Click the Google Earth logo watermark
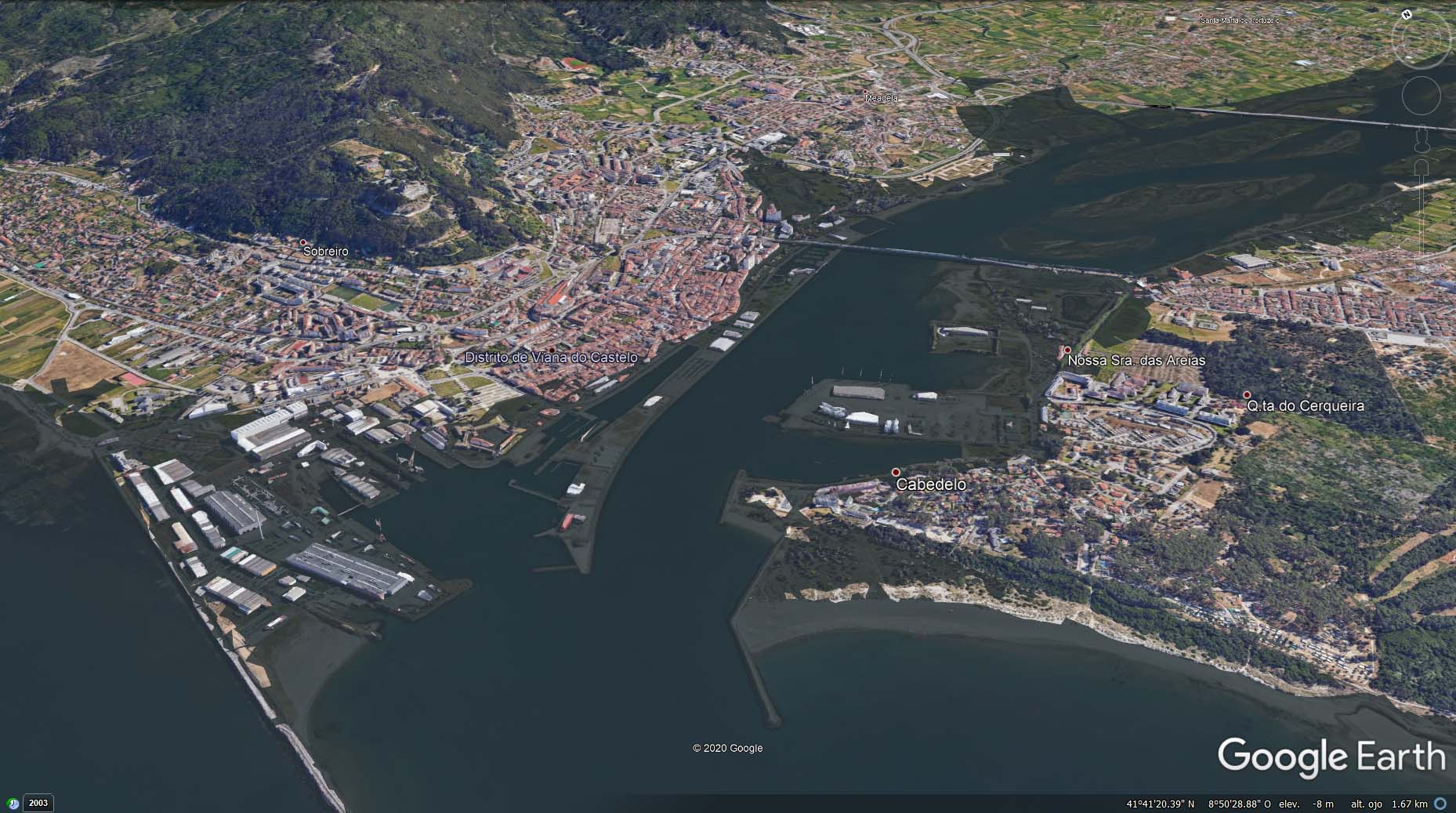 1331,757
